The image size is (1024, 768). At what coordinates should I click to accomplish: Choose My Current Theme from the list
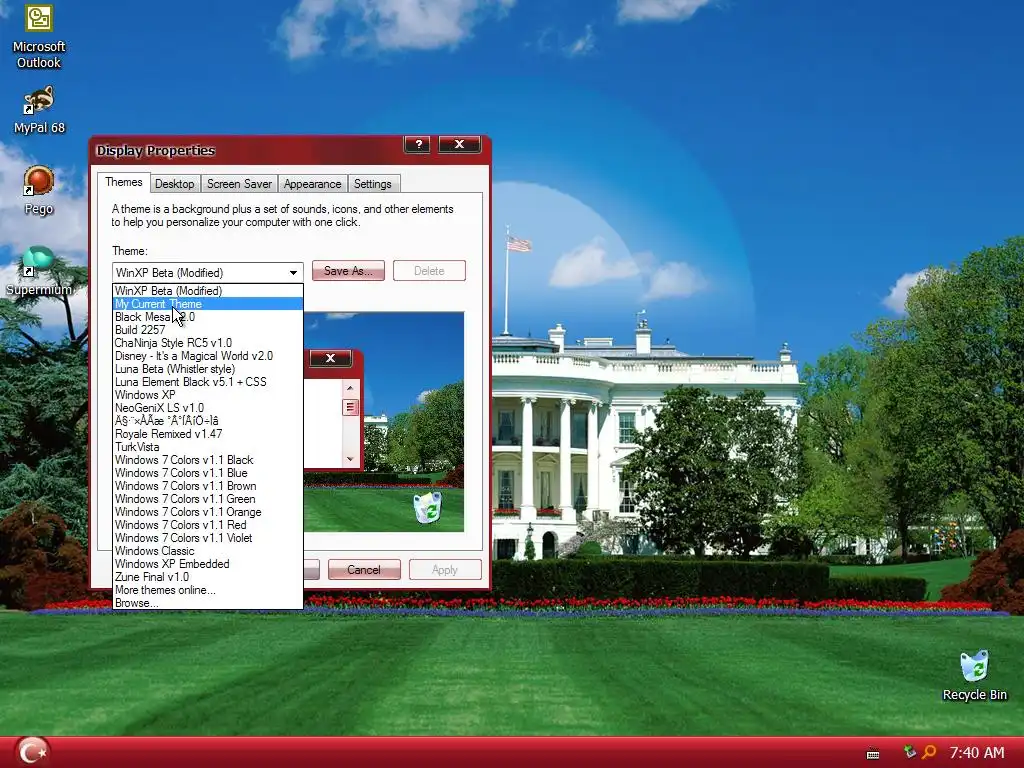[x=208, y=304]
